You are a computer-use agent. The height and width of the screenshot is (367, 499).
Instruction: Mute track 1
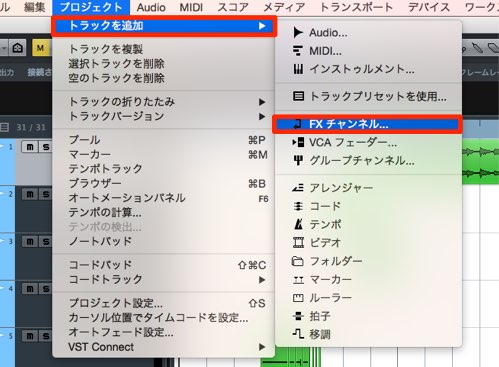tap(30, 147)
